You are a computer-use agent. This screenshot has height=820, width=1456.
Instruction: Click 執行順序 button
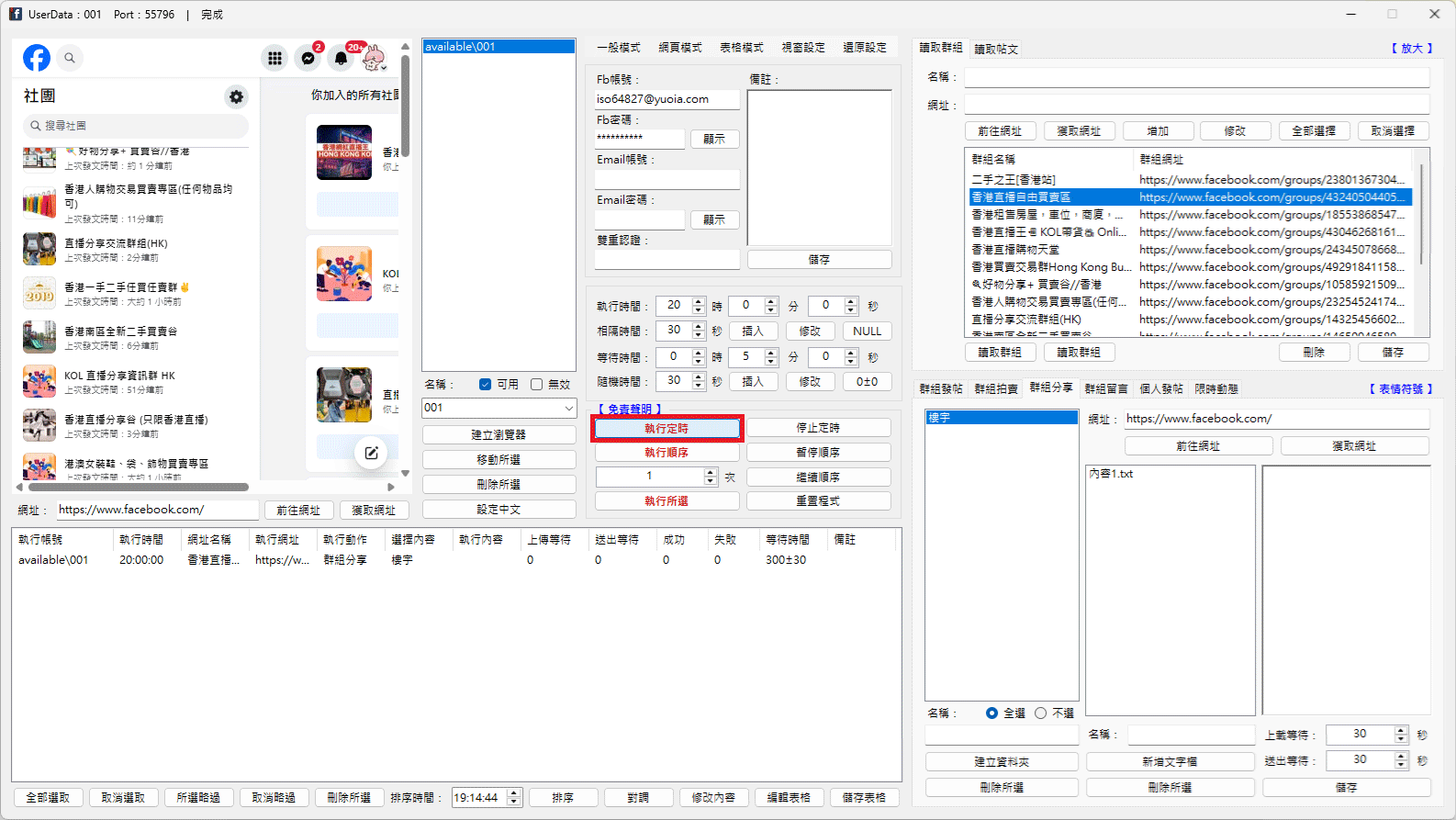click(666, 453)
